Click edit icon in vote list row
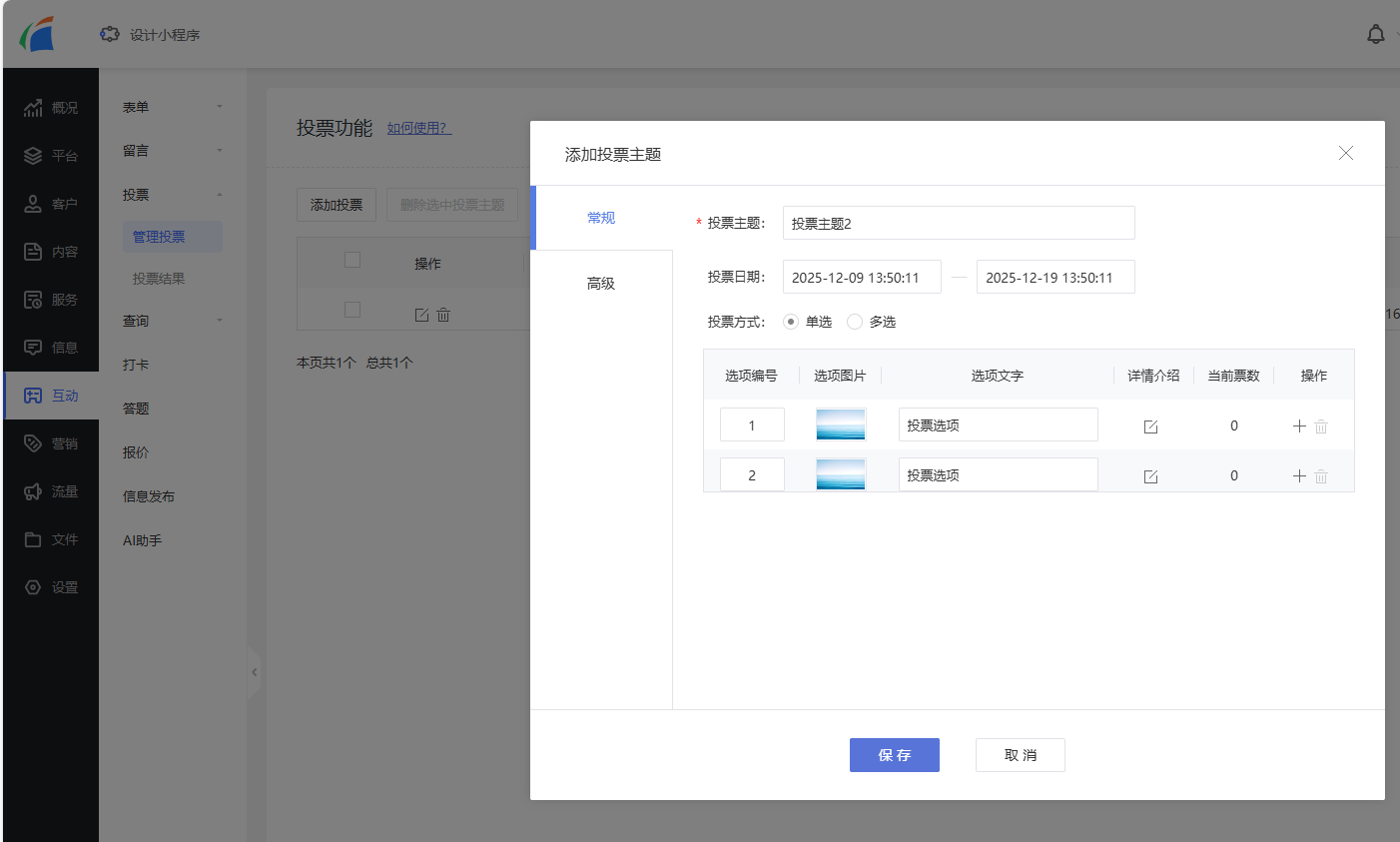The height and width of the screenshot is (842, 1400). 421,315
